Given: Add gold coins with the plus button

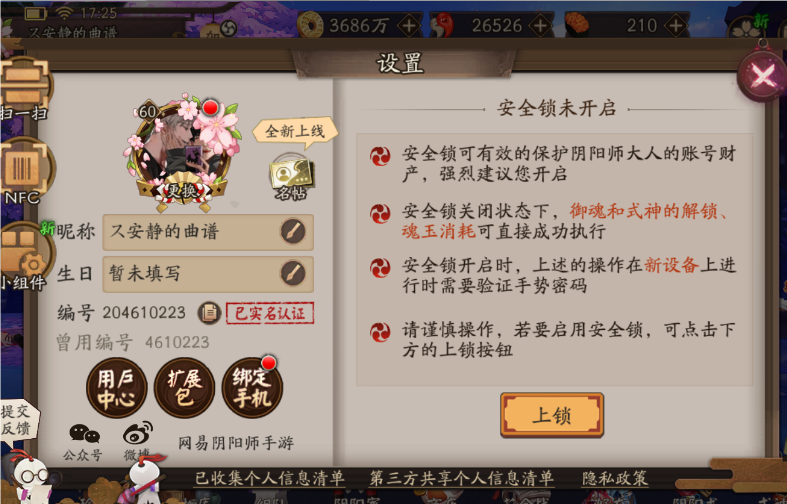Looking at the screenshot, I should (409, 26).
